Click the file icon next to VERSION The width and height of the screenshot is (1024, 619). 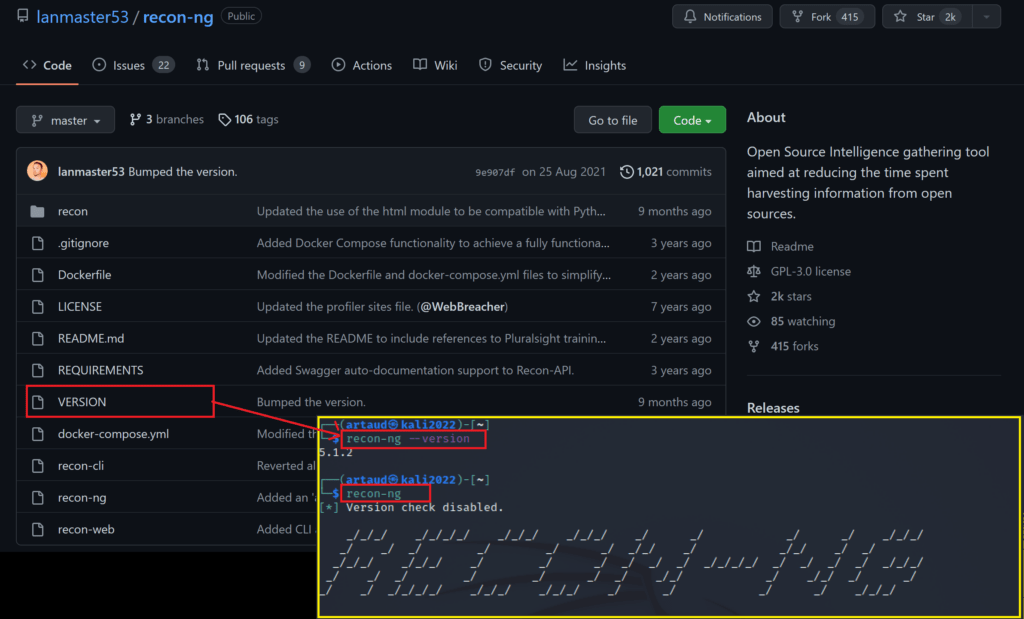(38, 402)
